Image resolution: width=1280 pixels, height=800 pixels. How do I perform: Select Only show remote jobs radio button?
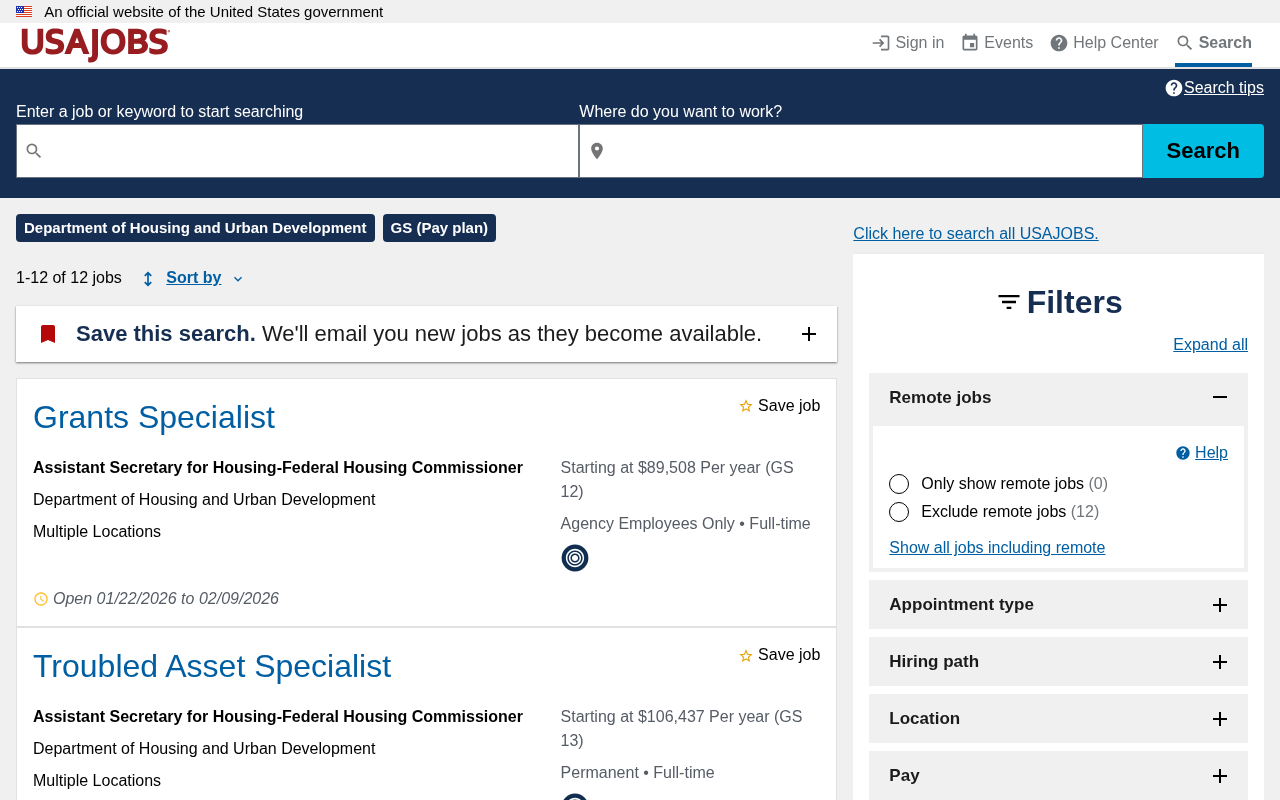pyautogui.click(x=899, y=484)
